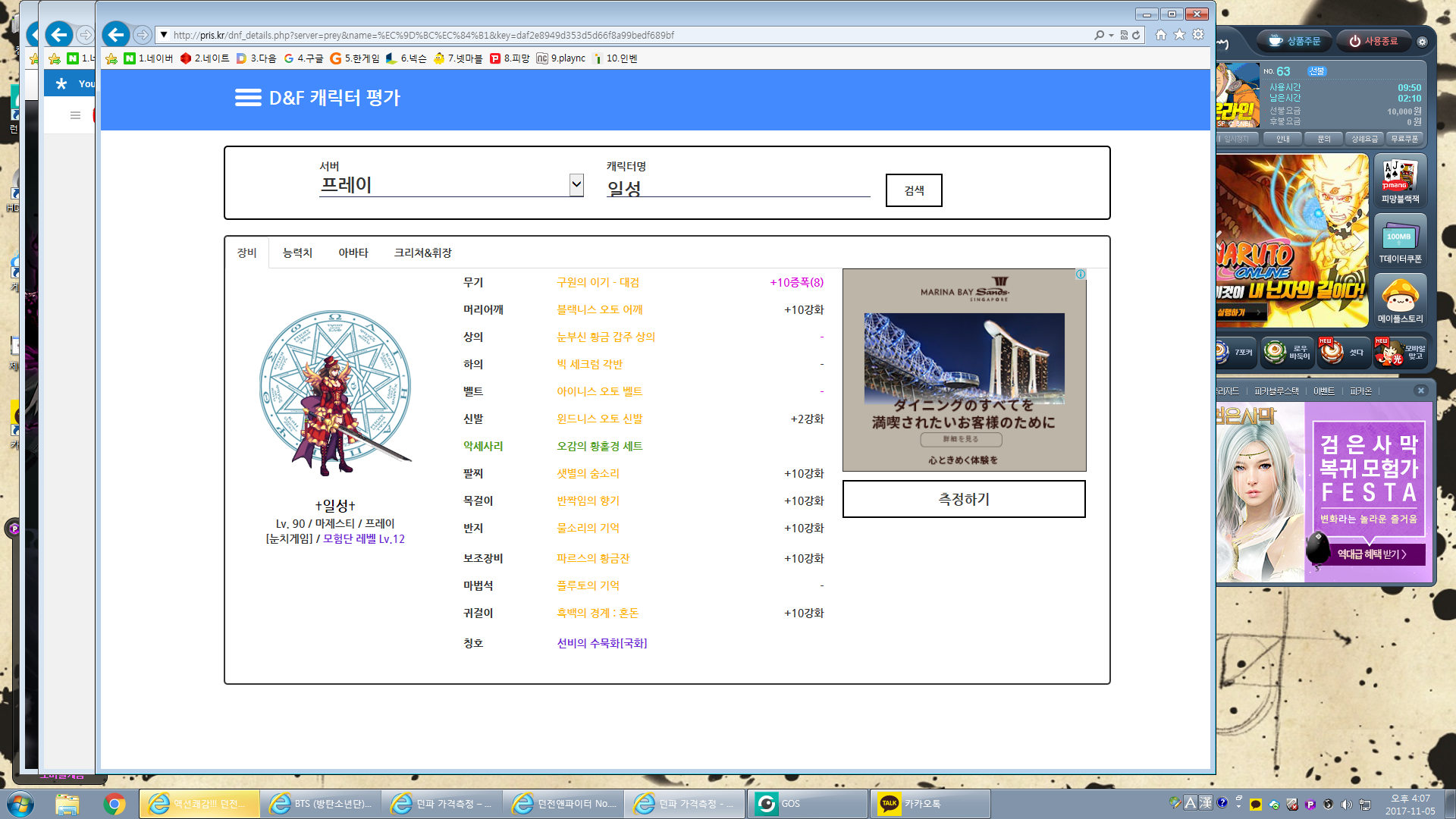Click the compatibility view broken-page icon
This screenshot has width=1456, height=819.
[x=1124, y=35]
